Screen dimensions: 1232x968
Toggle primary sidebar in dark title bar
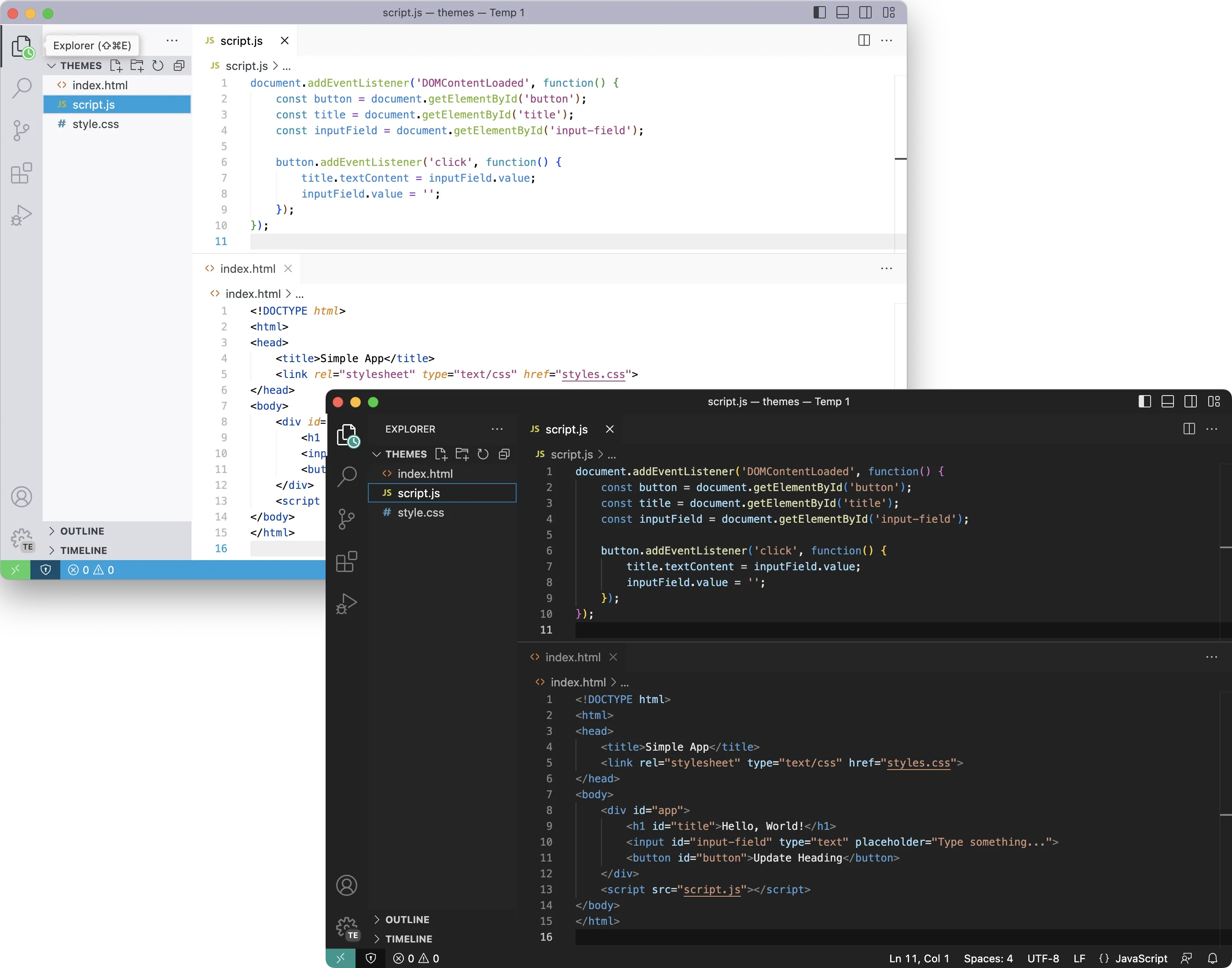pyautogui.click(x=1144, y=402)
